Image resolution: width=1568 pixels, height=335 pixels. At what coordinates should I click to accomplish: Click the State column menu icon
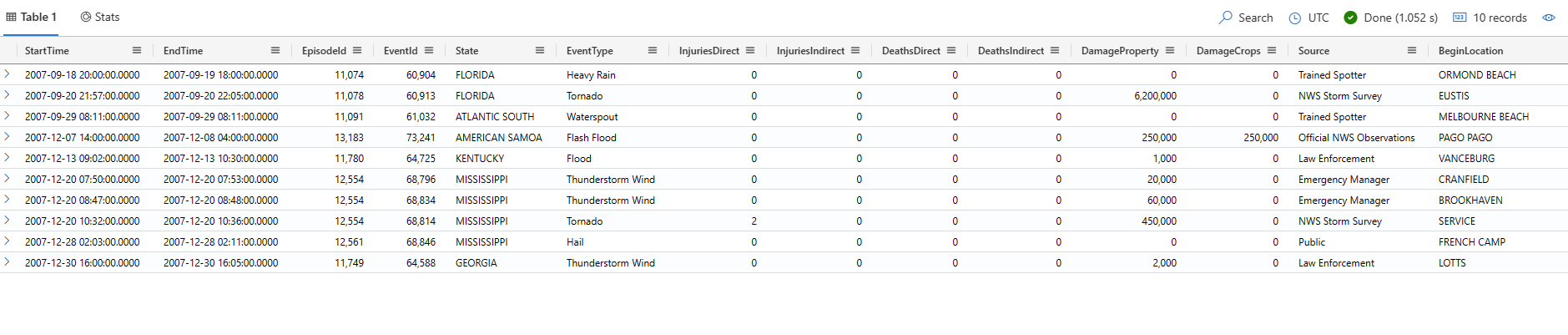point(540,51)
